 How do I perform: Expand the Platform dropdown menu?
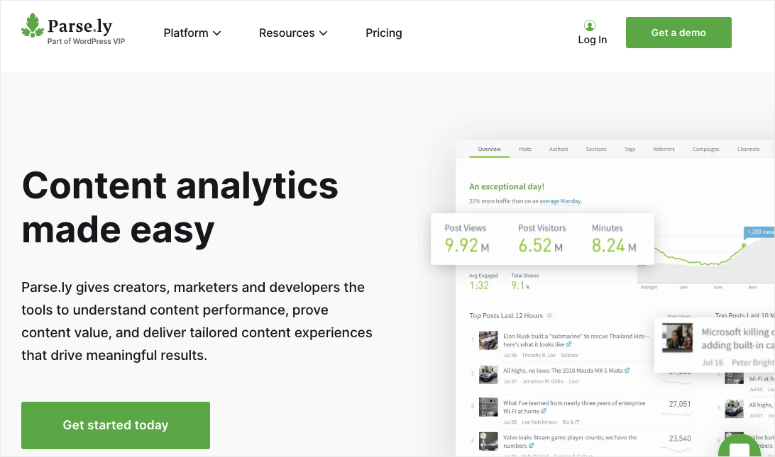[192, 33]
